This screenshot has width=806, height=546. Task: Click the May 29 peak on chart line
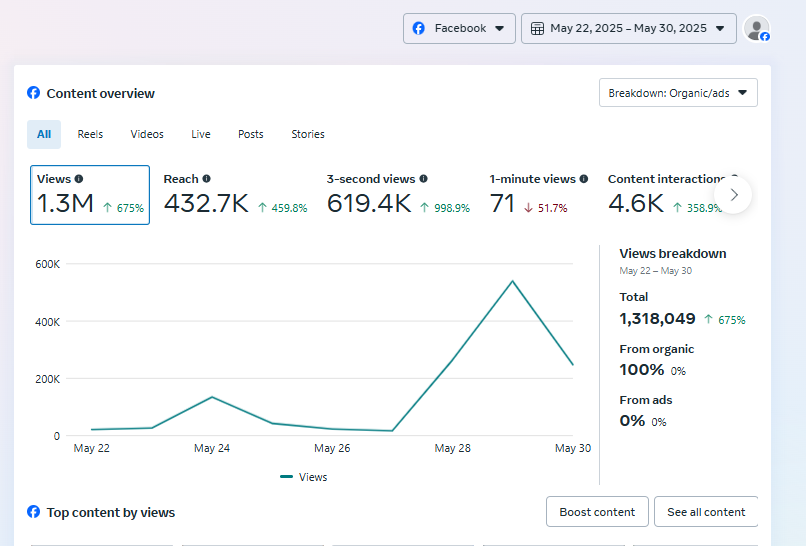click(513, 281)
